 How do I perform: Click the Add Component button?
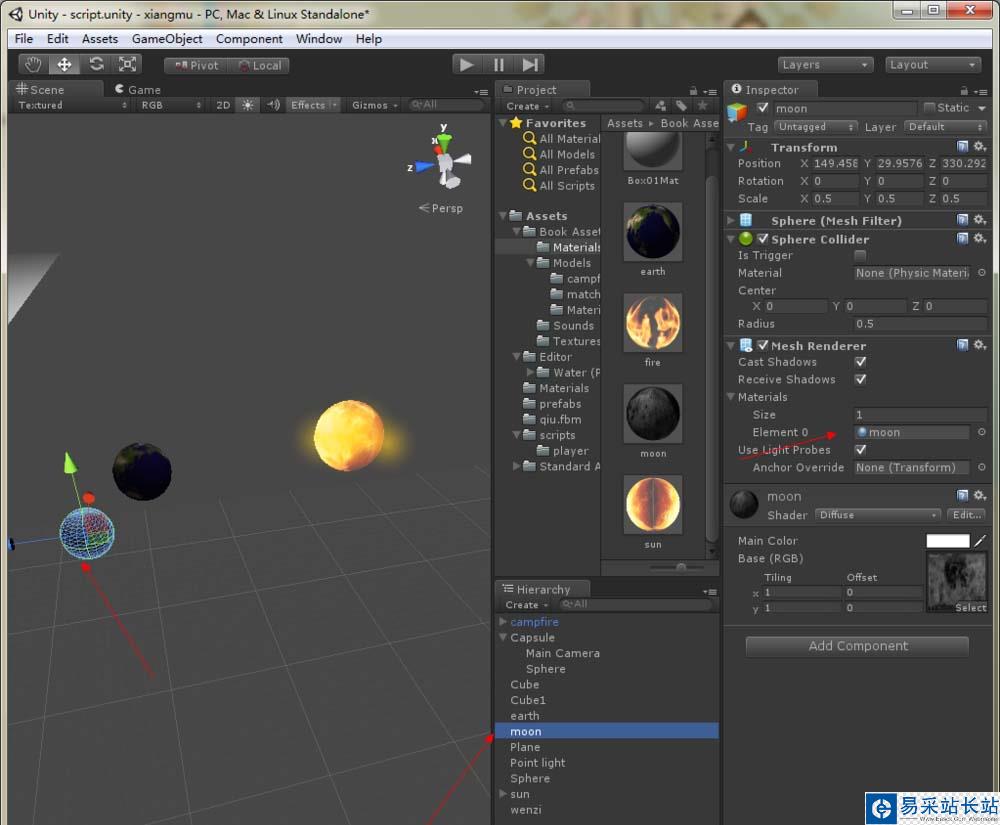[857, 646]
